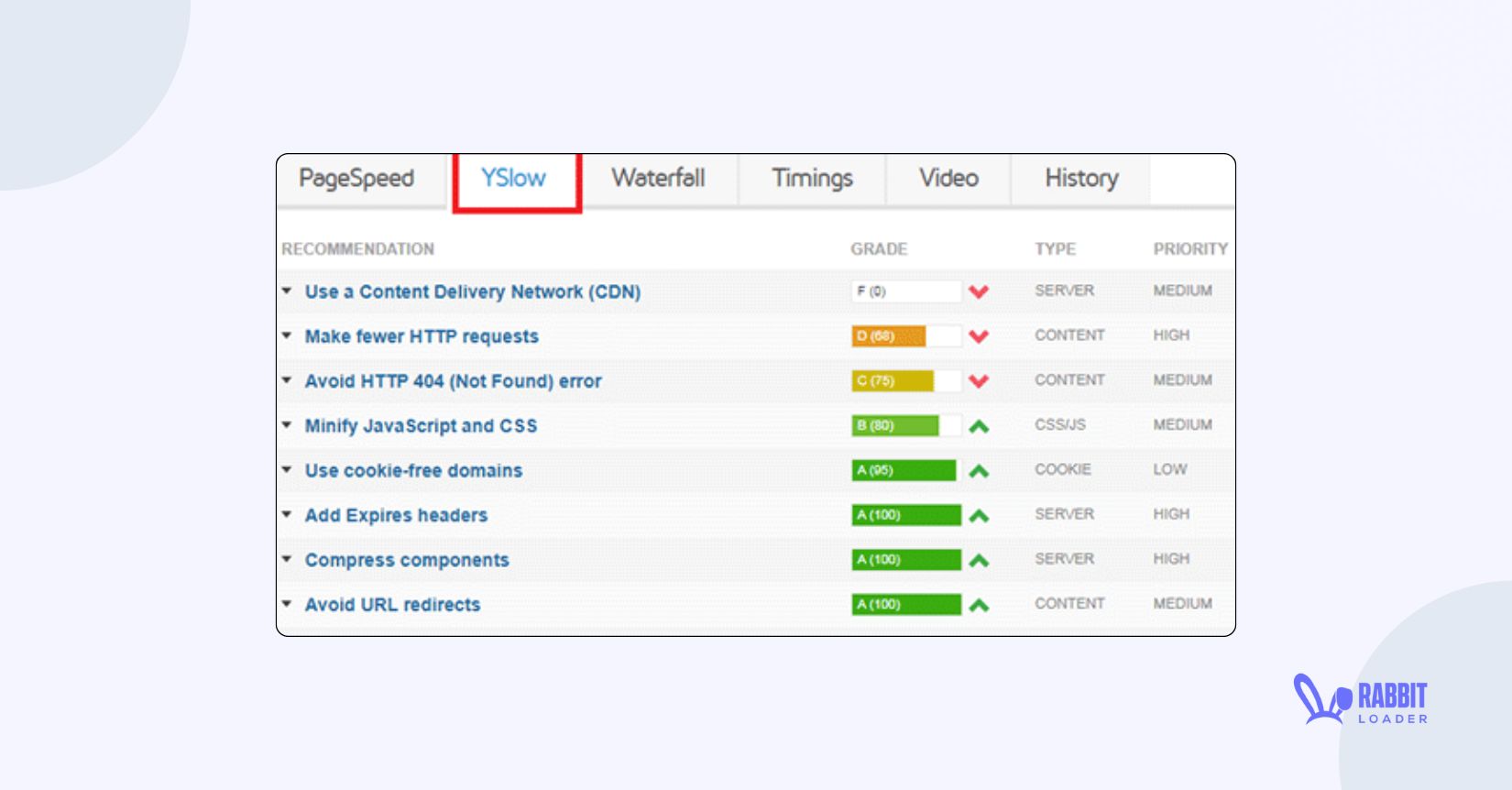The image size is (1512, 790).
Task: Click the GRADE column header
Action: click(878, 249)
